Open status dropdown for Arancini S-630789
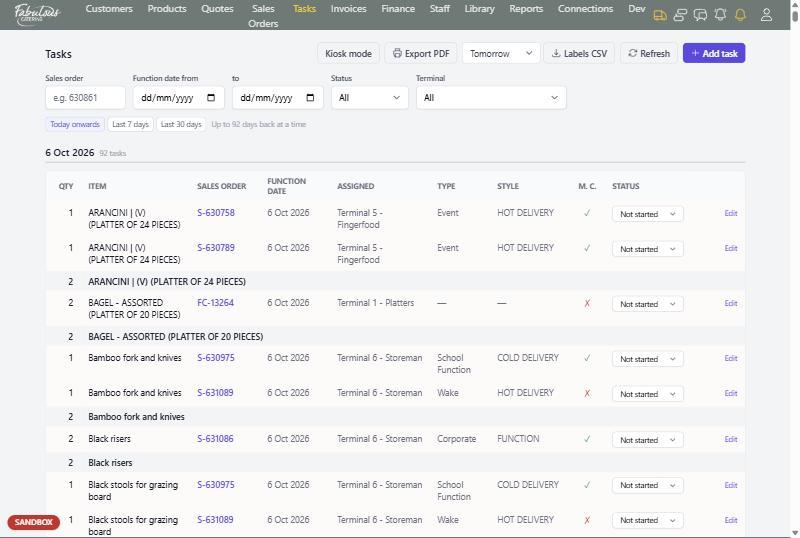 [x=647, y=249]
